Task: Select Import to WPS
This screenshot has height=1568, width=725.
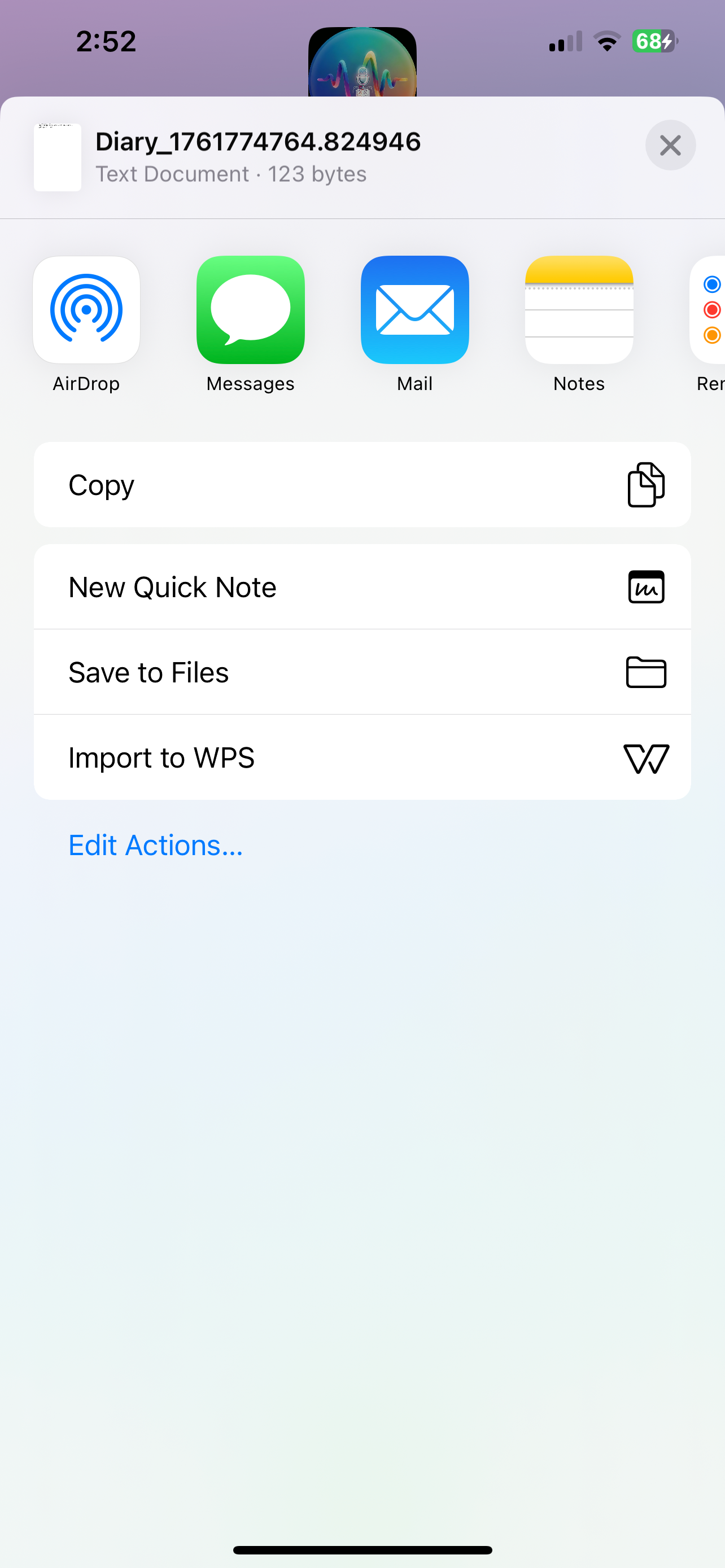Action: pos(362,757)
